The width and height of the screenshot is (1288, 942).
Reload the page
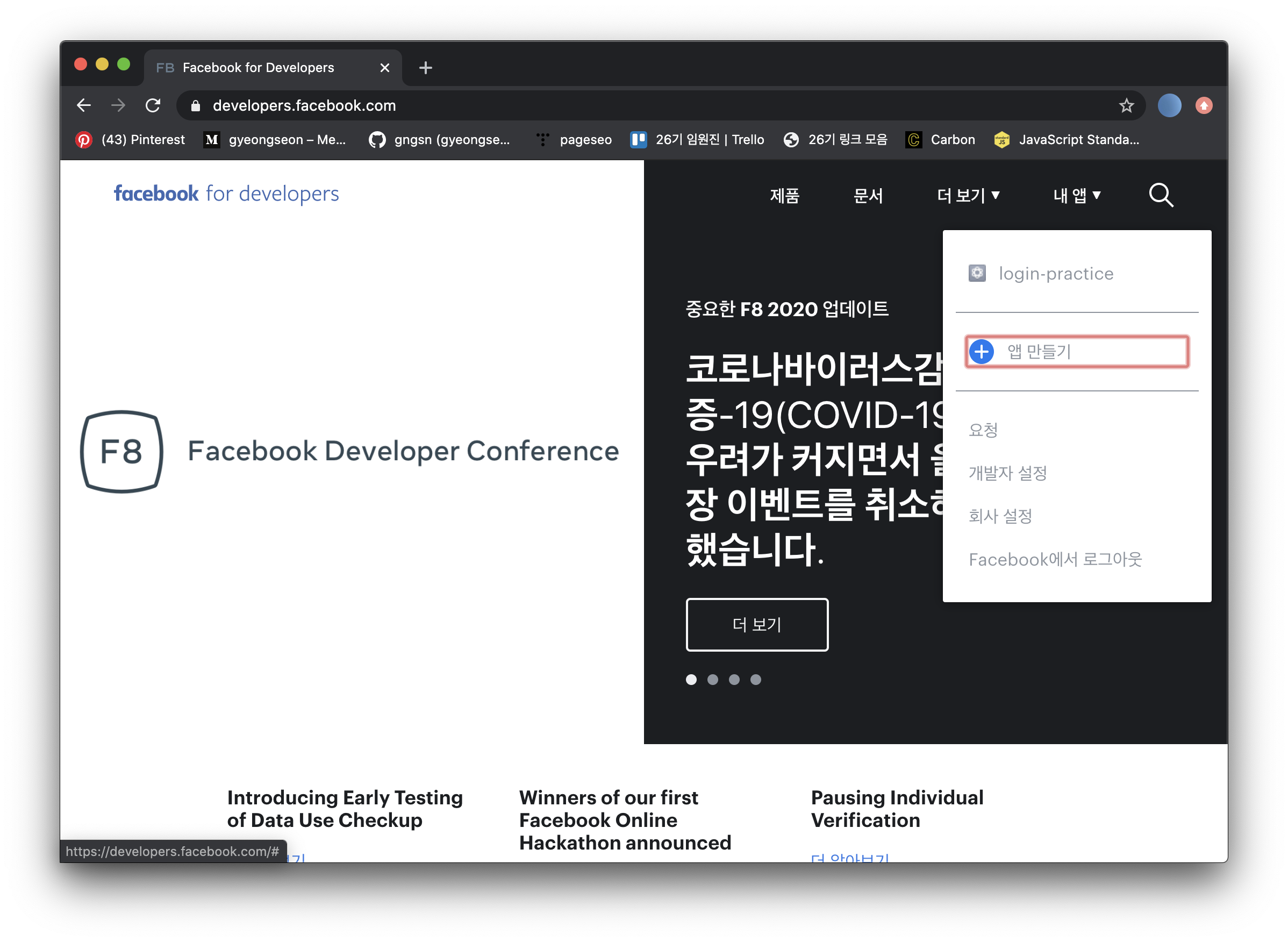tap(152, 105)
